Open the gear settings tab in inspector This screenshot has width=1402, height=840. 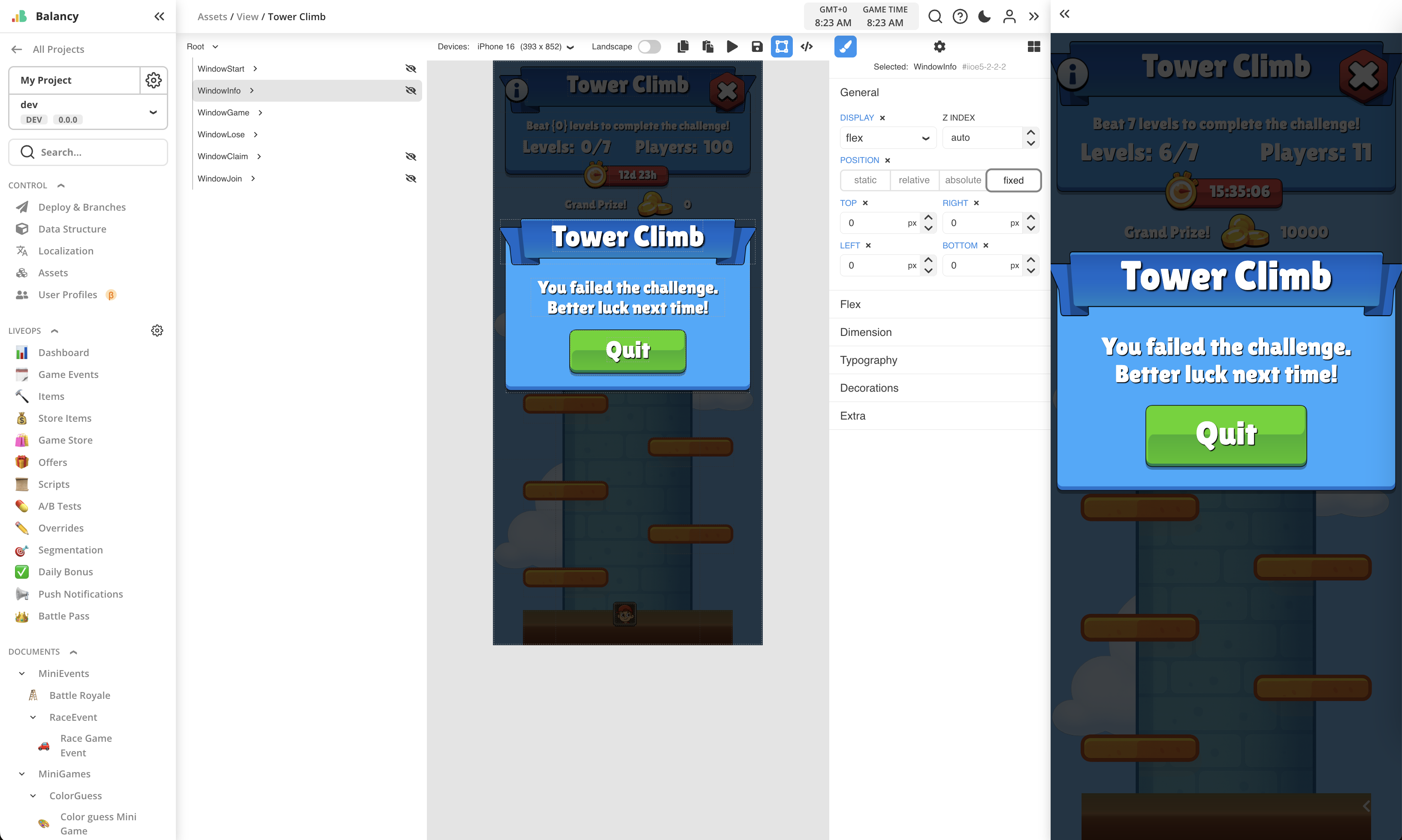[x=940, y=46]
